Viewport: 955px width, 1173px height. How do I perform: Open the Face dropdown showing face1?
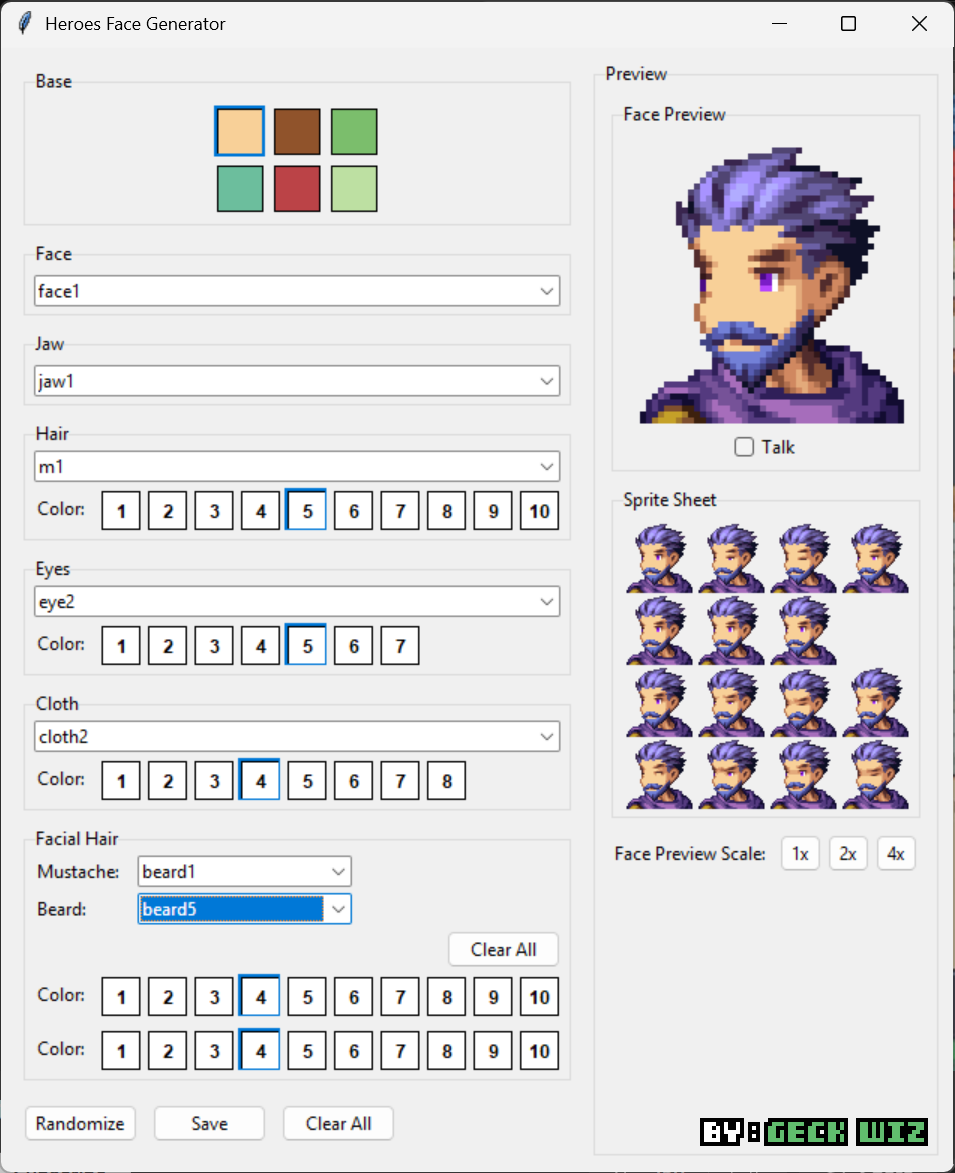tap(297, 291)
